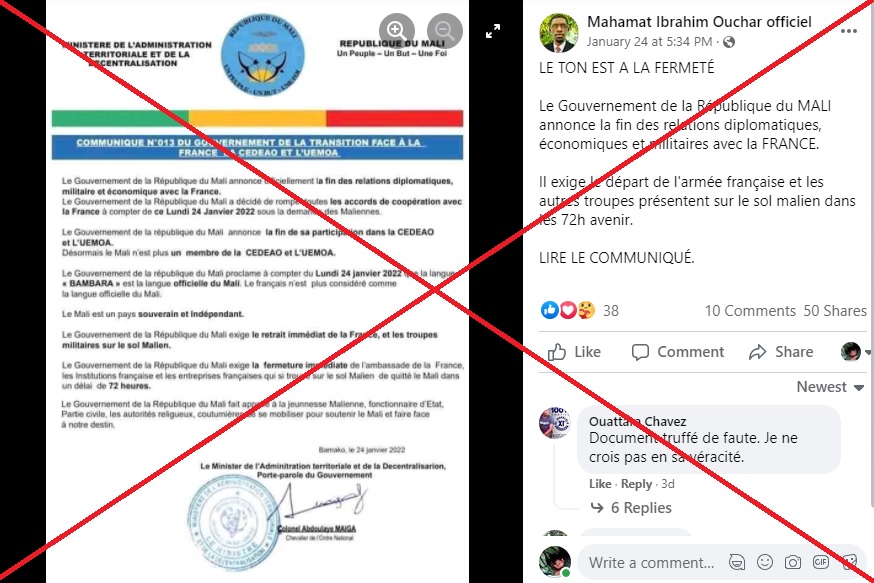Share the post
Viewport: 874px width, 583px height.
[x=781, y=352]
